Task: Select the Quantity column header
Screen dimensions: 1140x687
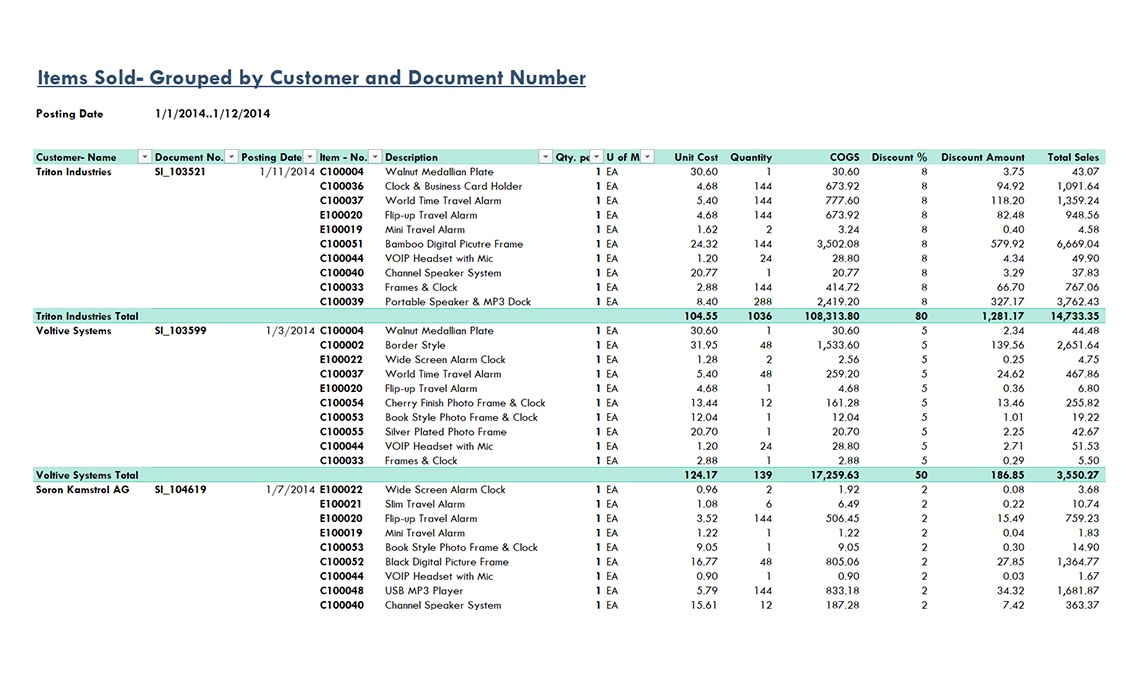Action: coord(751,157)
